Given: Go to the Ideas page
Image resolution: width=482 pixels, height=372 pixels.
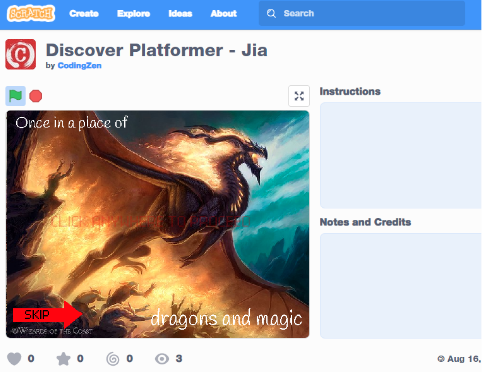Looking at the screenshot, I should coord(180,14).
